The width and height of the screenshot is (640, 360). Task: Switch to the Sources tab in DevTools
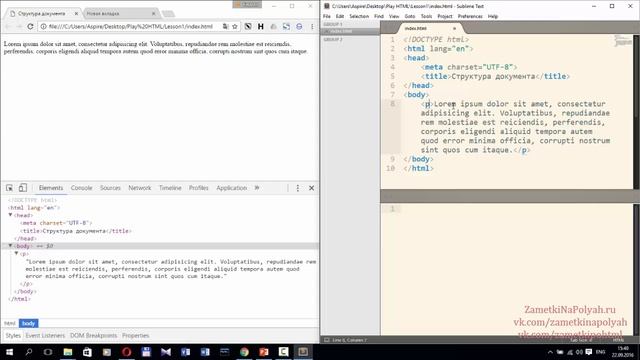click(x=110, y=188)
